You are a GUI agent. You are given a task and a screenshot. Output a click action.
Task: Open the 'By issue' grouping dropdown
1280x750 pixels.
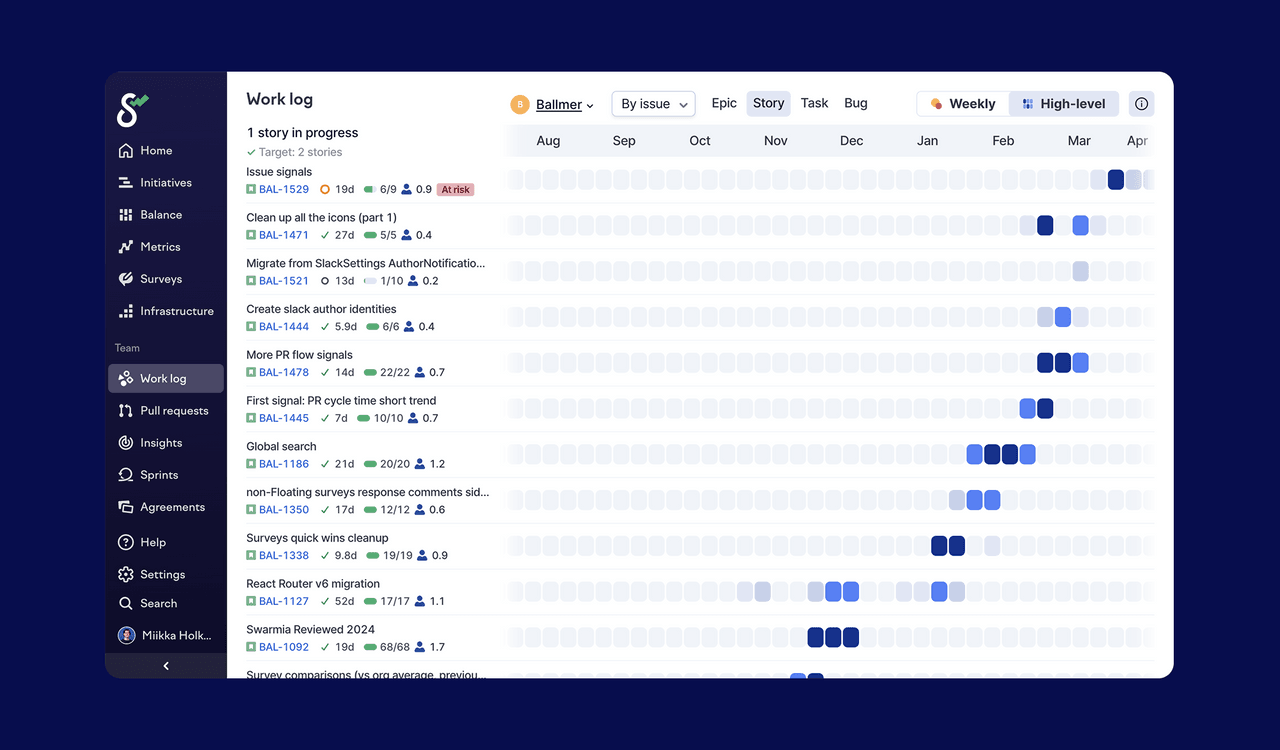pos(653,103)
